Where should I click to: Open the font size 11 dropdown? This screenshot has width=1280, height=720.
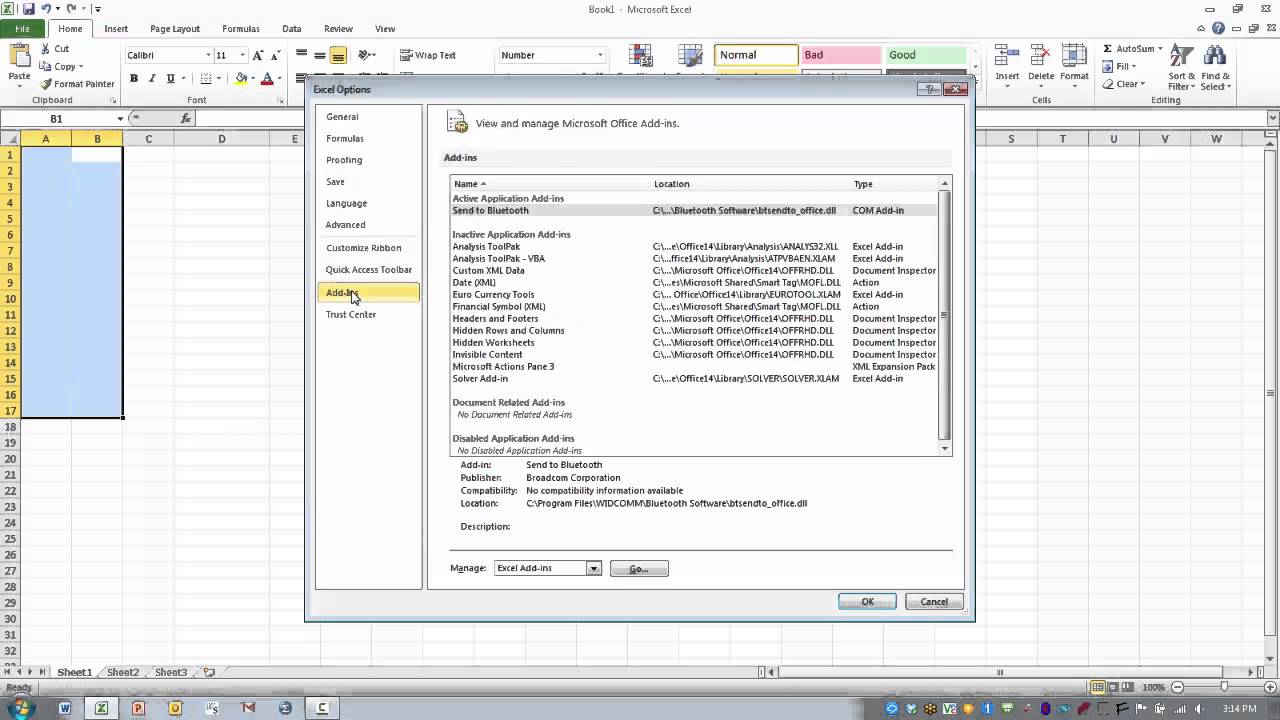coord(240,55)
